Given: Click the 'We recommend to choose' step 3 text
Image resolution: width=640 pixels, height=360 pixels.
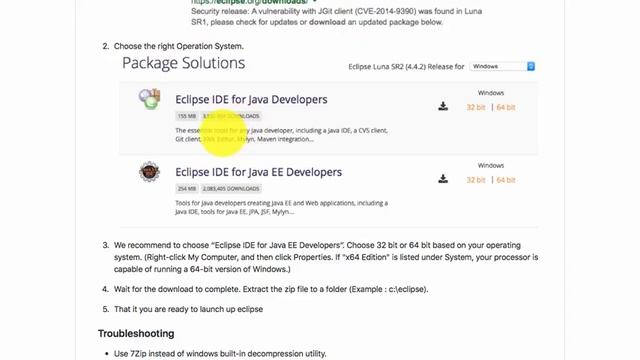Looking at the screenshot, I should click(x=326, y=257).
